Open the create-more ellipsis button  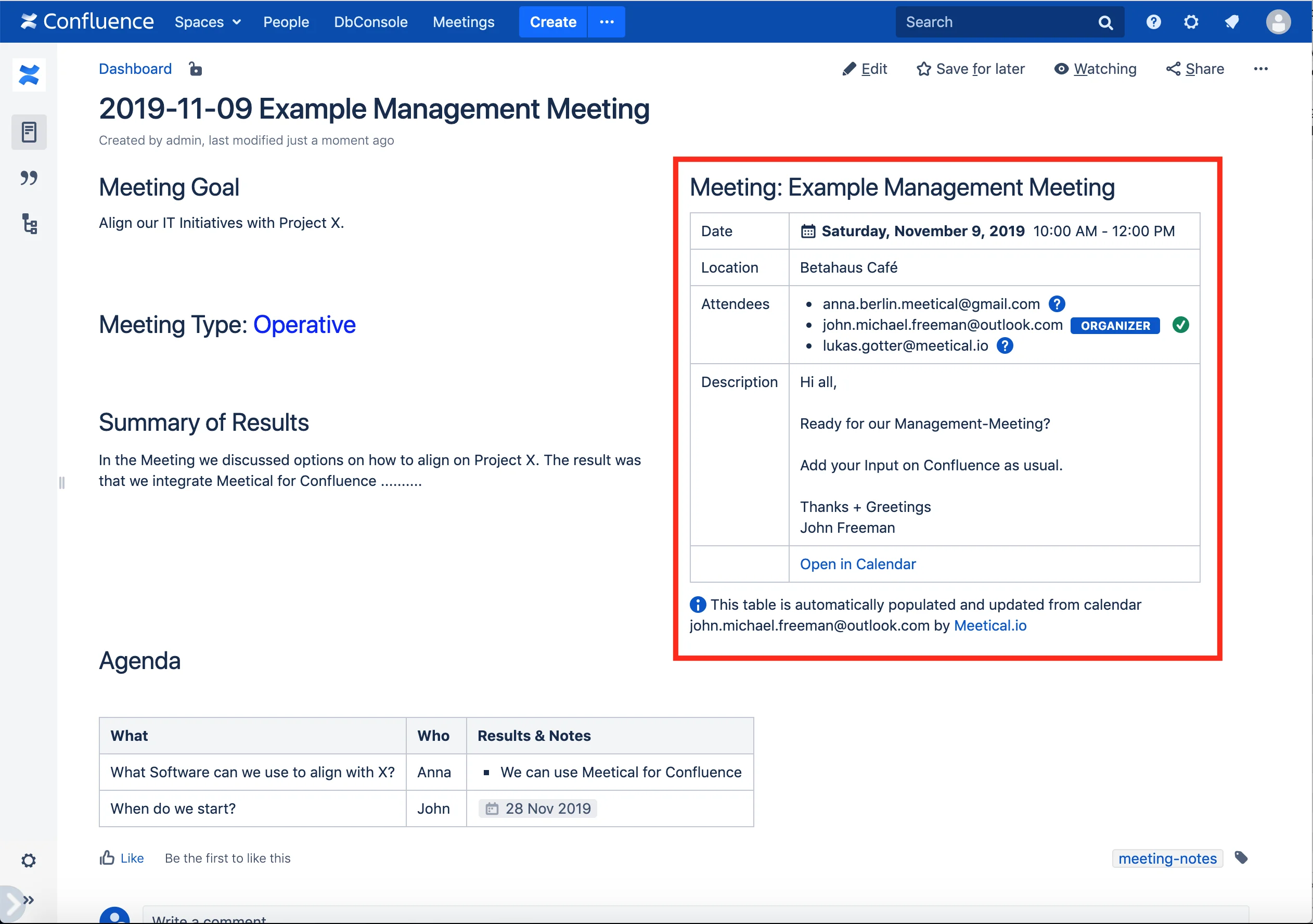pos(607,22)
